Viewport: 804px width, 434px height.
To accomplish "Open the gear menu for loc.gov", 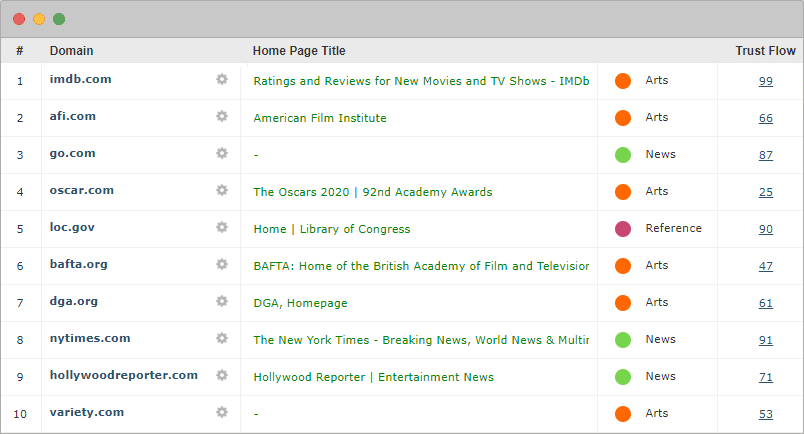I will click(x=222, y=227).
